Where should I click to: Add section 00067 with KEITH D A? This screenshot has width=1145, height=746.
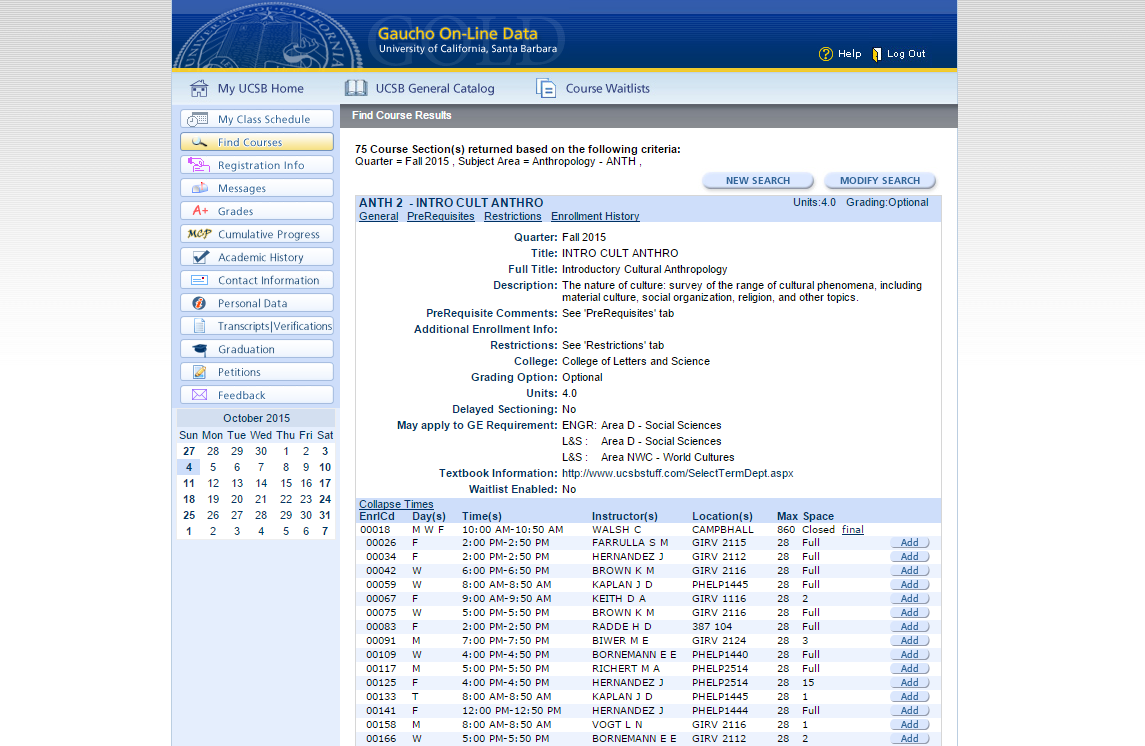click(x=910, y=599)
